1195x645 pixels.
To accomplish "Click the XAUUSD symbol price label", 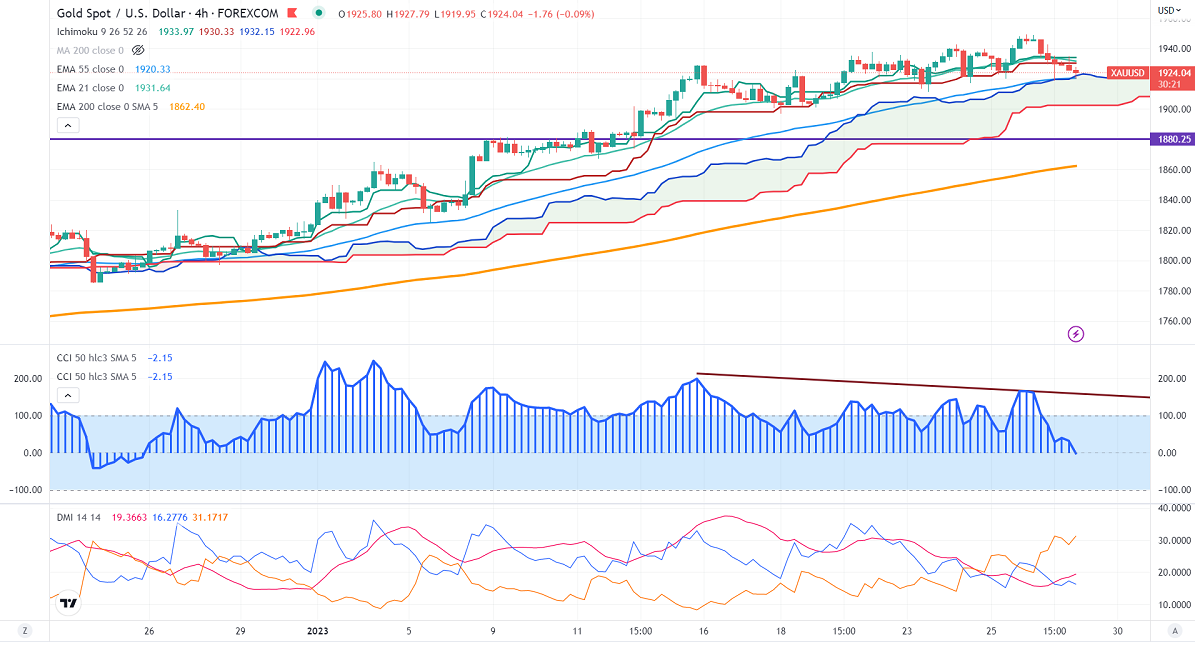I will click(x=1129, y=73).
